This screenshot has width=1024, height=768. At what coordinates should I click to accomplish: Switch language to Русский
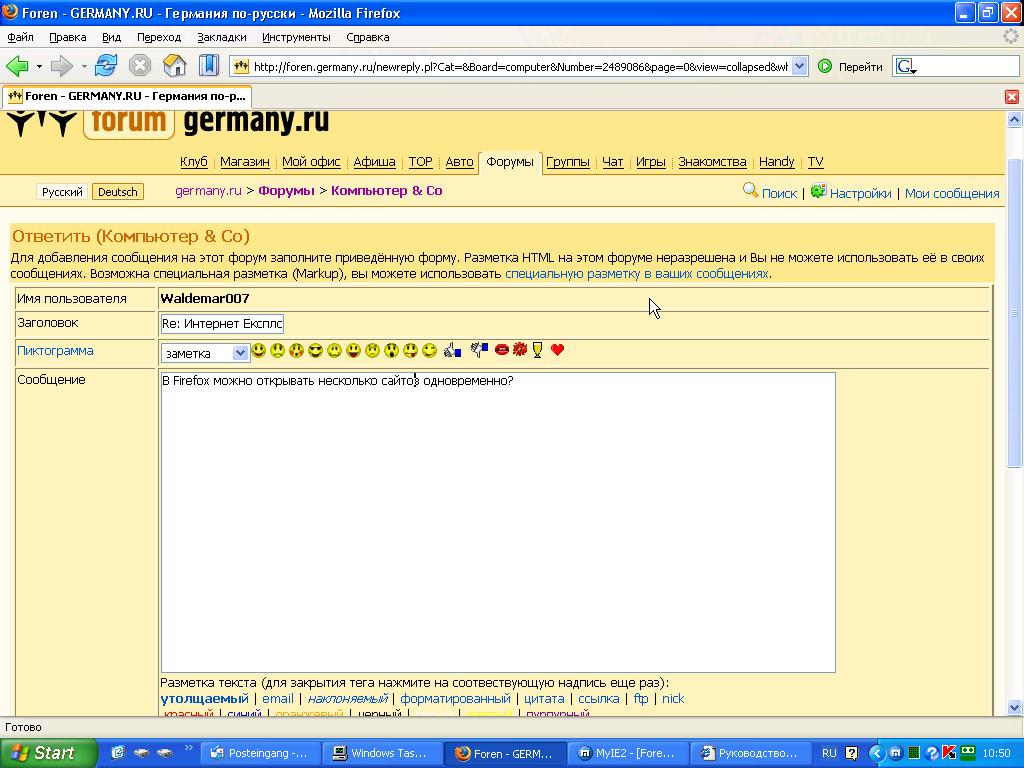coord(62,192)
